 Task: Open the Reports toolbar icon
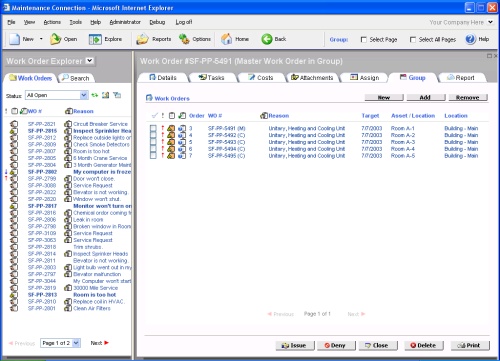coord(142,39)
